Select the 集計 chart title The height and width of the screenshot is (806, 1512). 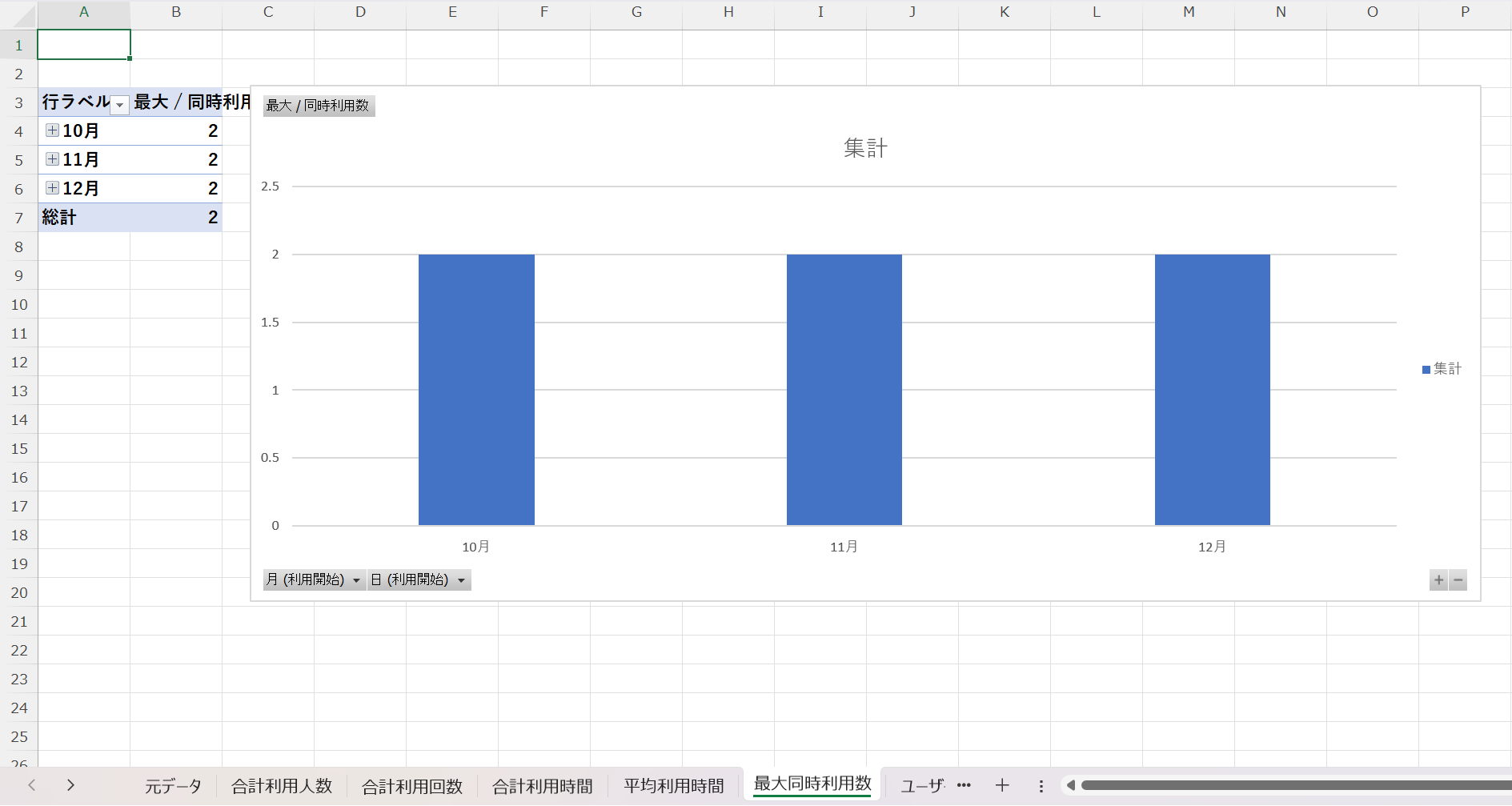(865, 148)
